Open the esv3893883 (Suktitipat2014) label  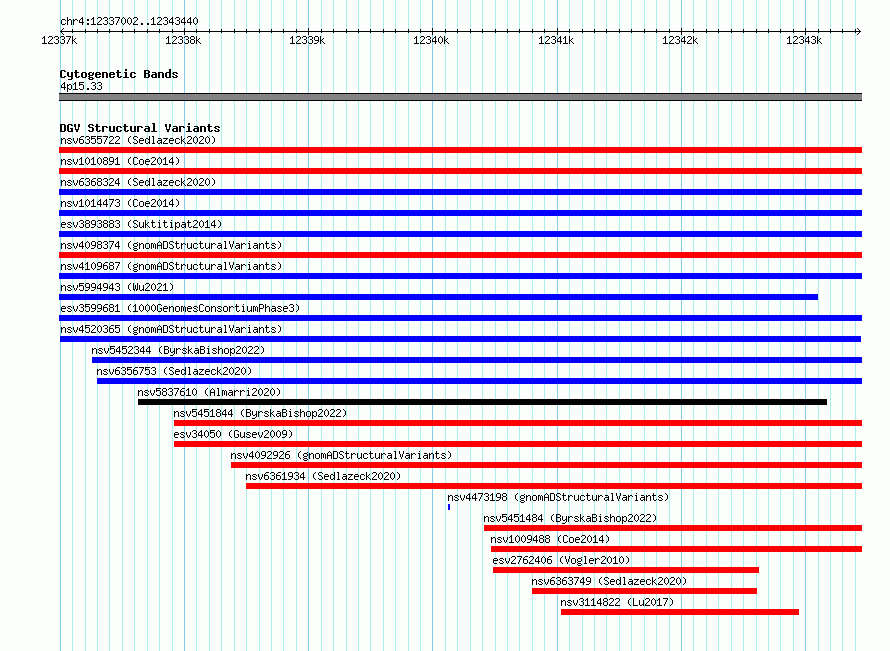(x=141, y=224)
